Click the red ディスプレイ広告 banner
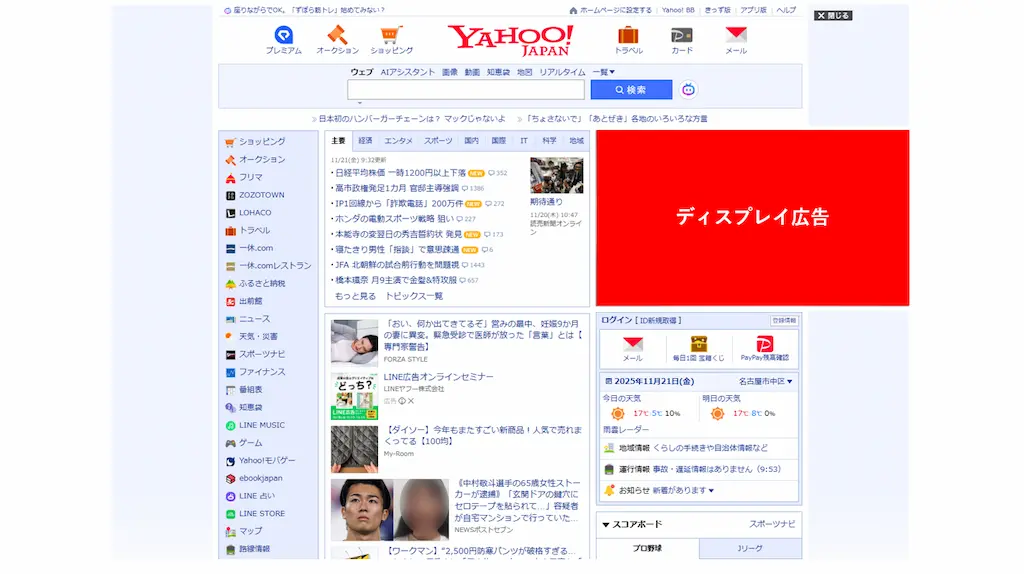 pyautogui.click(x=752, y=218)
